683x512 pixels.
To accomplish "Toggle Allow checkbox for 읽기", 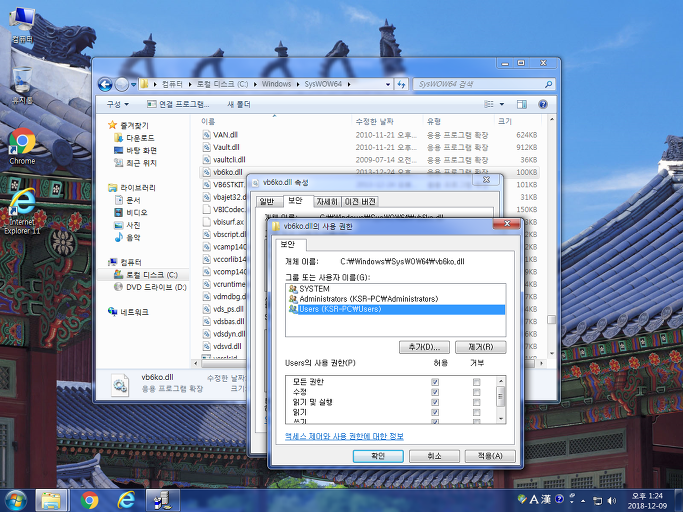I will (x=435, y=412).
